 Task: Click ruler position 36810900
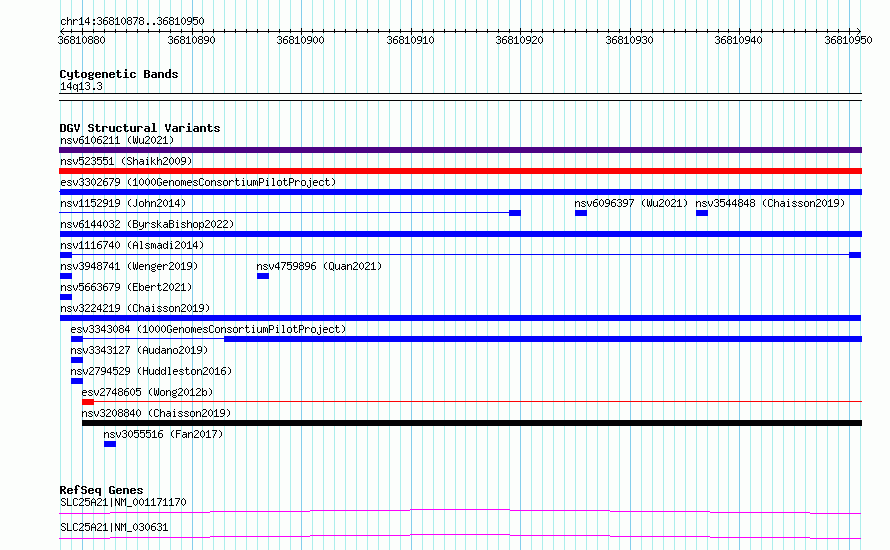pyautogui.click(x=300, y=40)
